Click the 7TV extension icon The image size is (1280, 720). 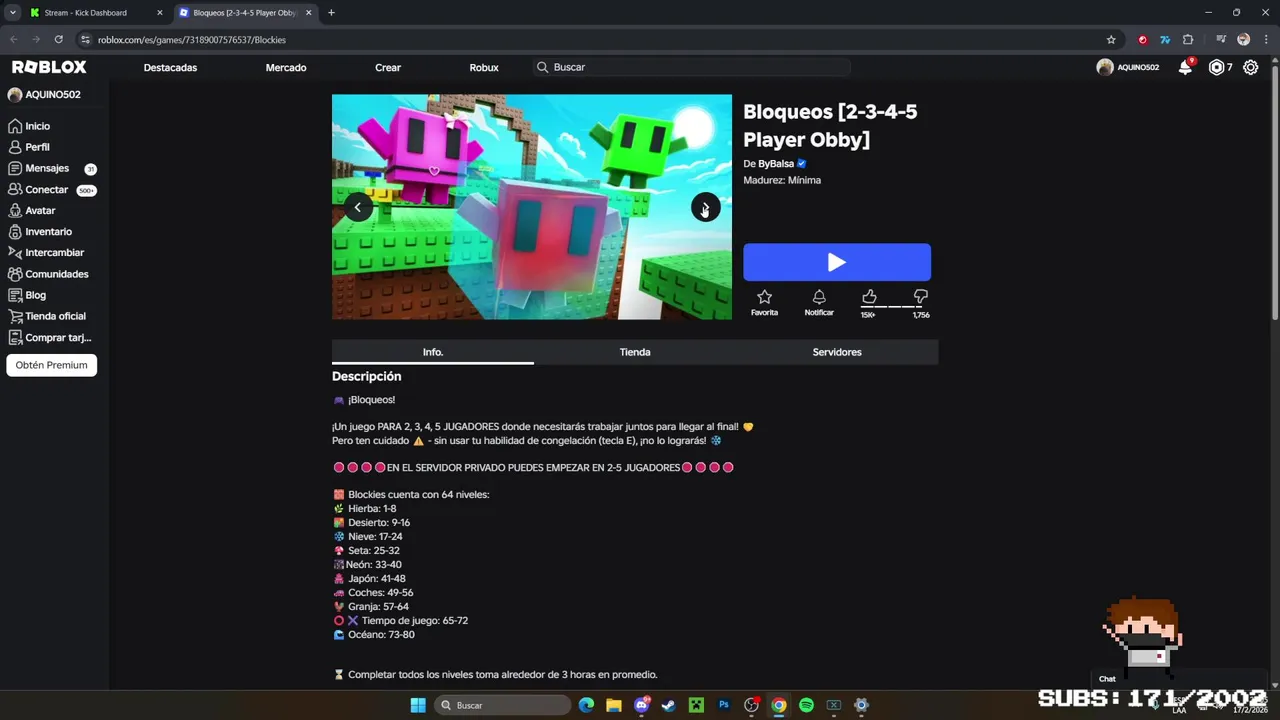(1165, 39)
